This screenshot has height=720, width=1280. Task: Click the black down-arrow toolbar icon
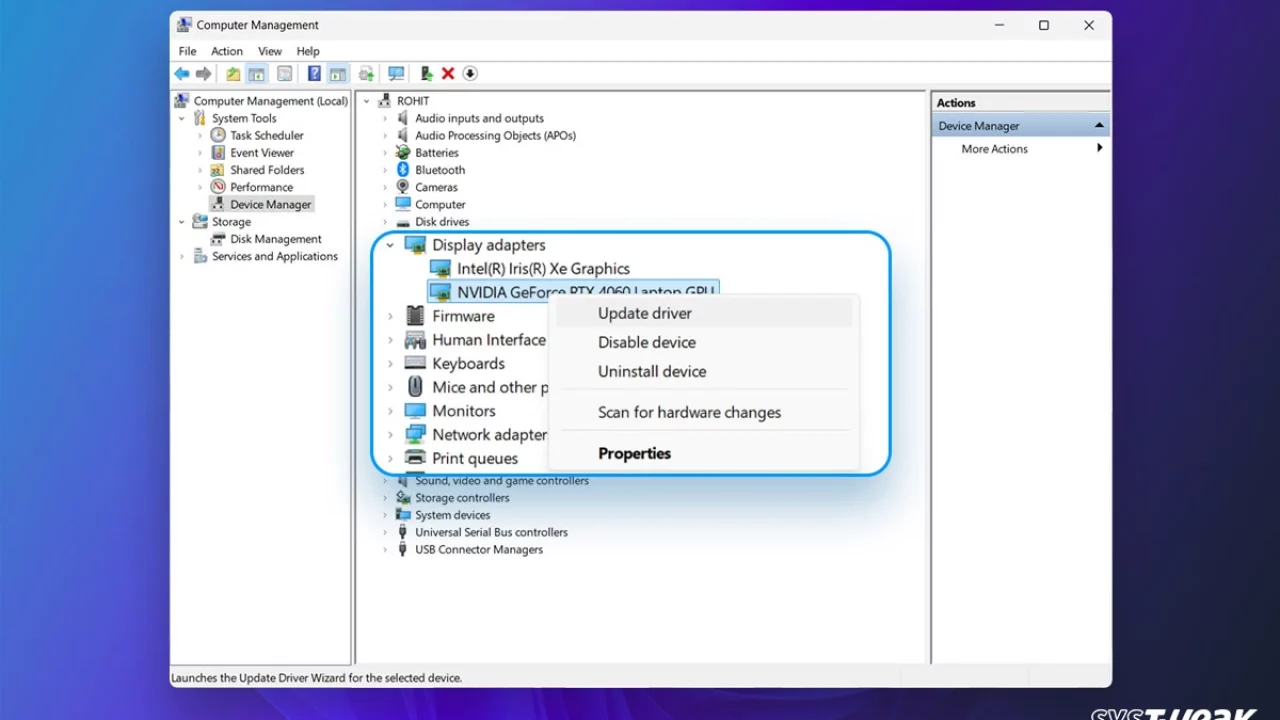point(470,74)
